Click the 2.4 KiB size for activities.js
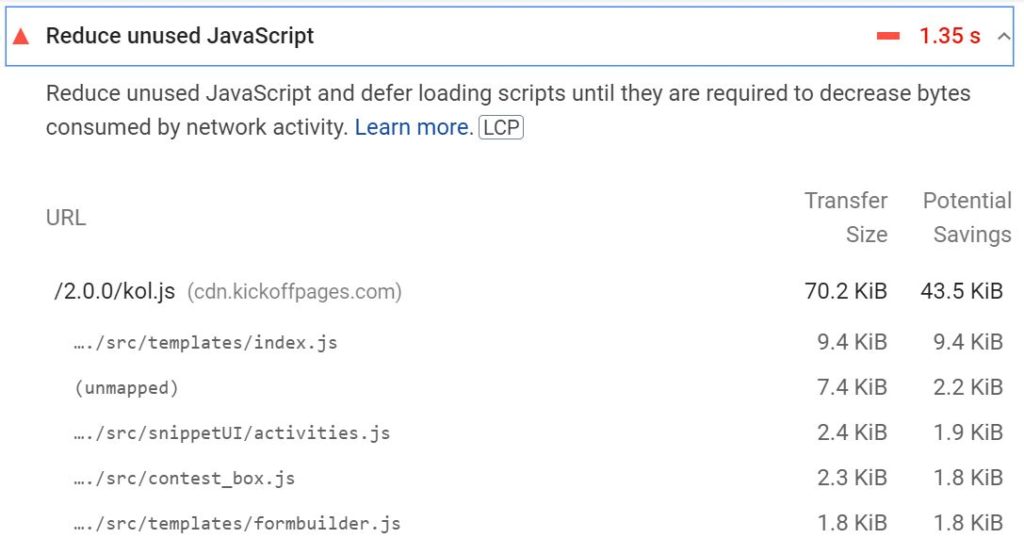The width and height of the screenshot is (1024, 554). point(852,432)
